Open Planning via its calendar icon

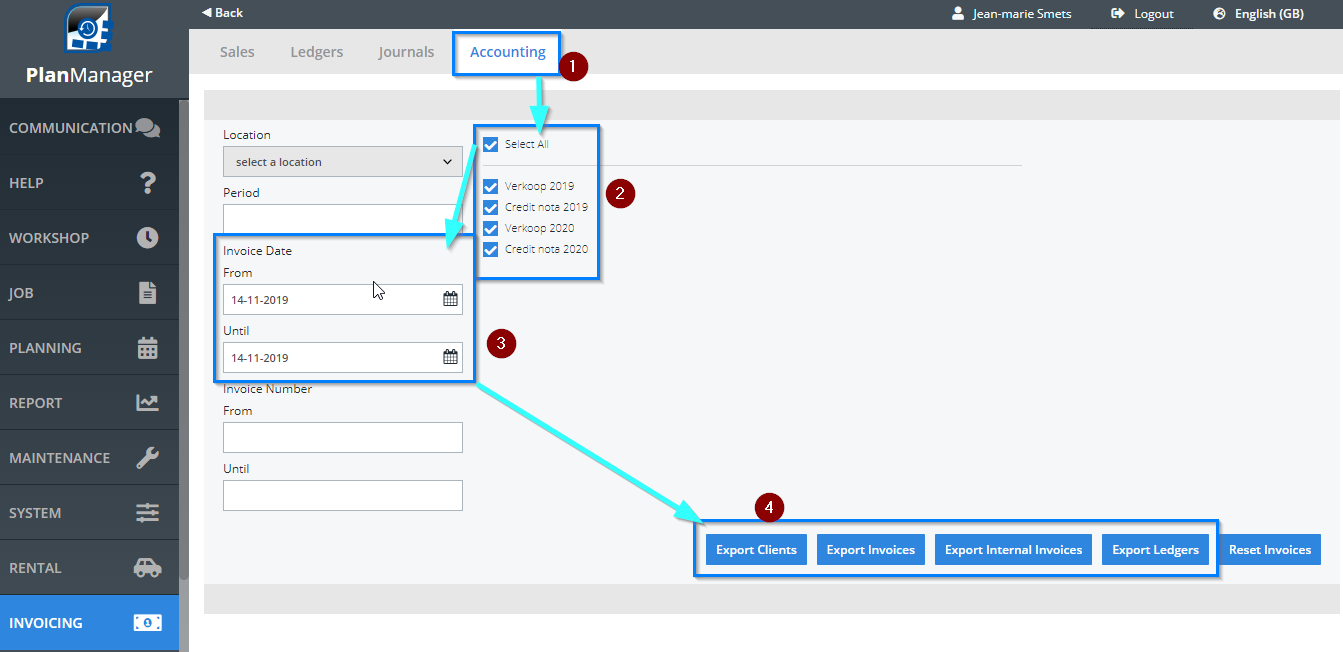tap(147, 348)
